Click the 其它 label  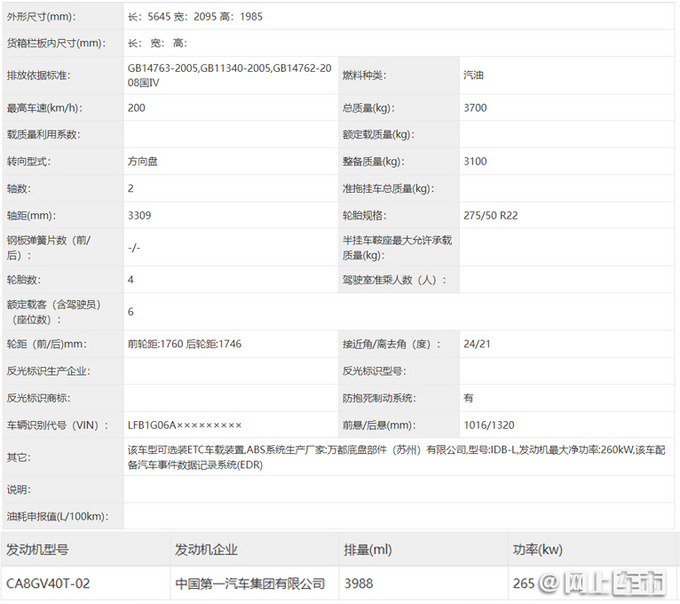[x=19, y=457]
